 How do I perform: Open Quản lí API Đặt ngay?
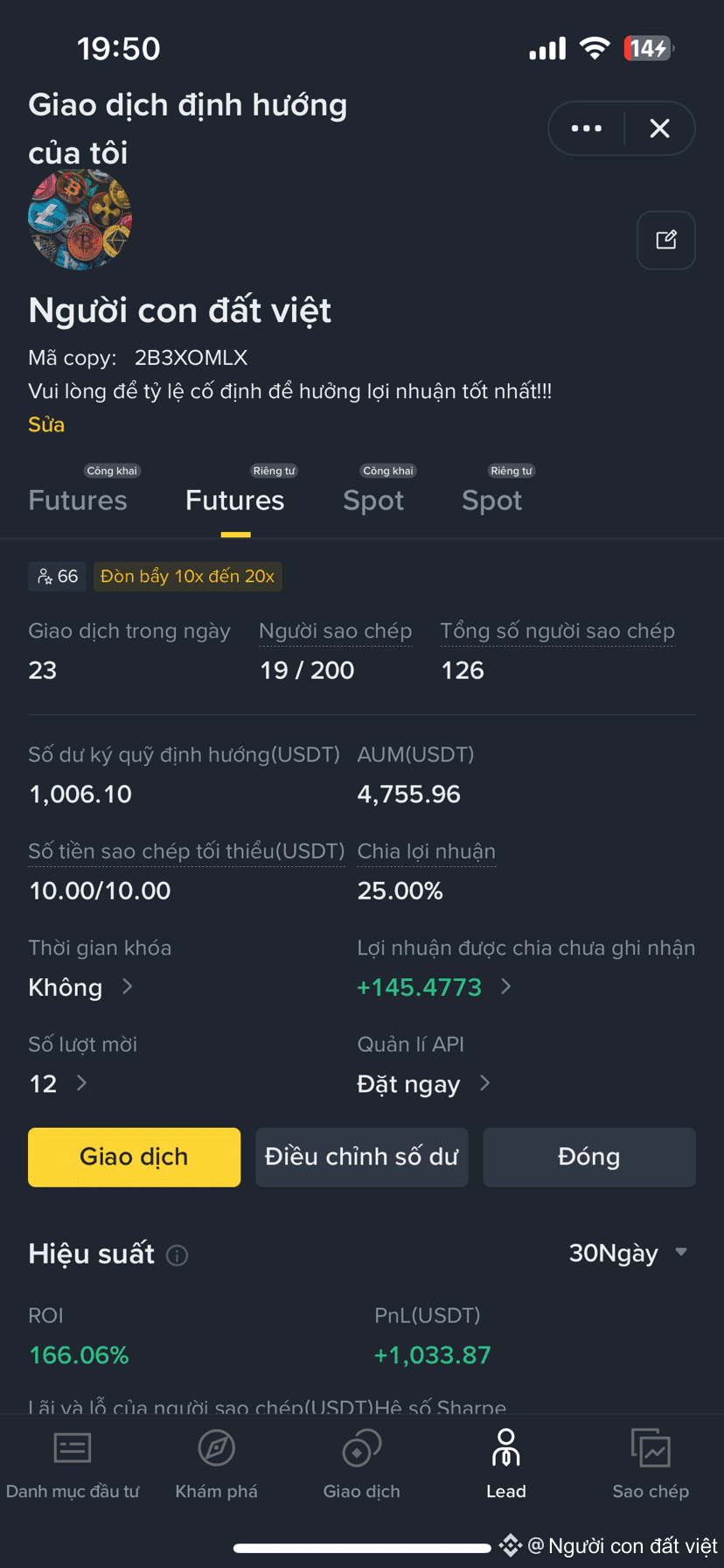424,1084
